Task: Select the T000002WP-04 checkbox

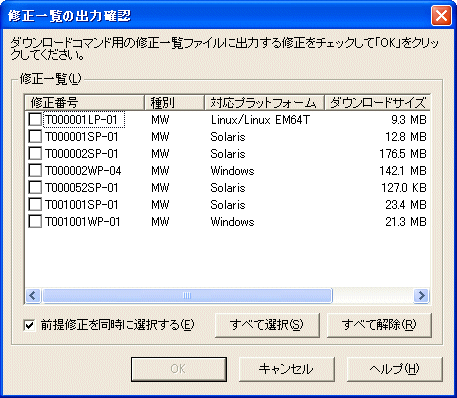Action: click(35, 170)
